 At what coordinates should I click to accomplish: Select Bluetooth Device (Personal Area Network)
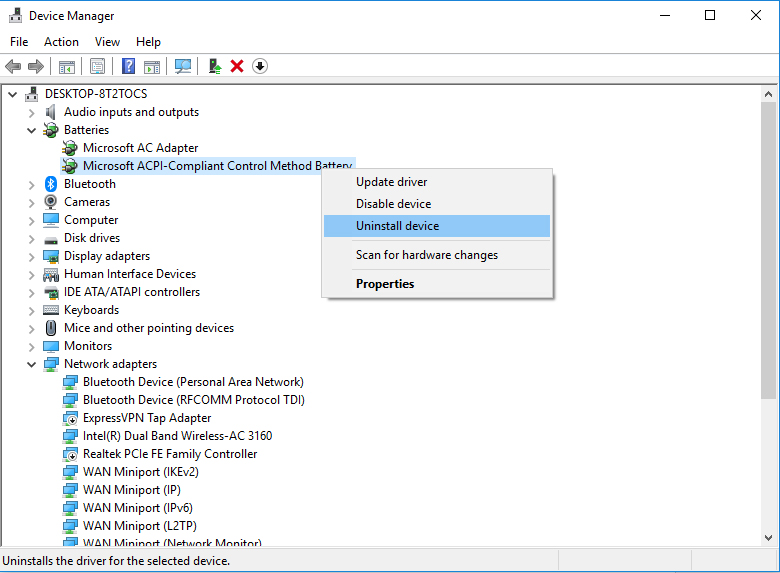(x=193, y=382)
